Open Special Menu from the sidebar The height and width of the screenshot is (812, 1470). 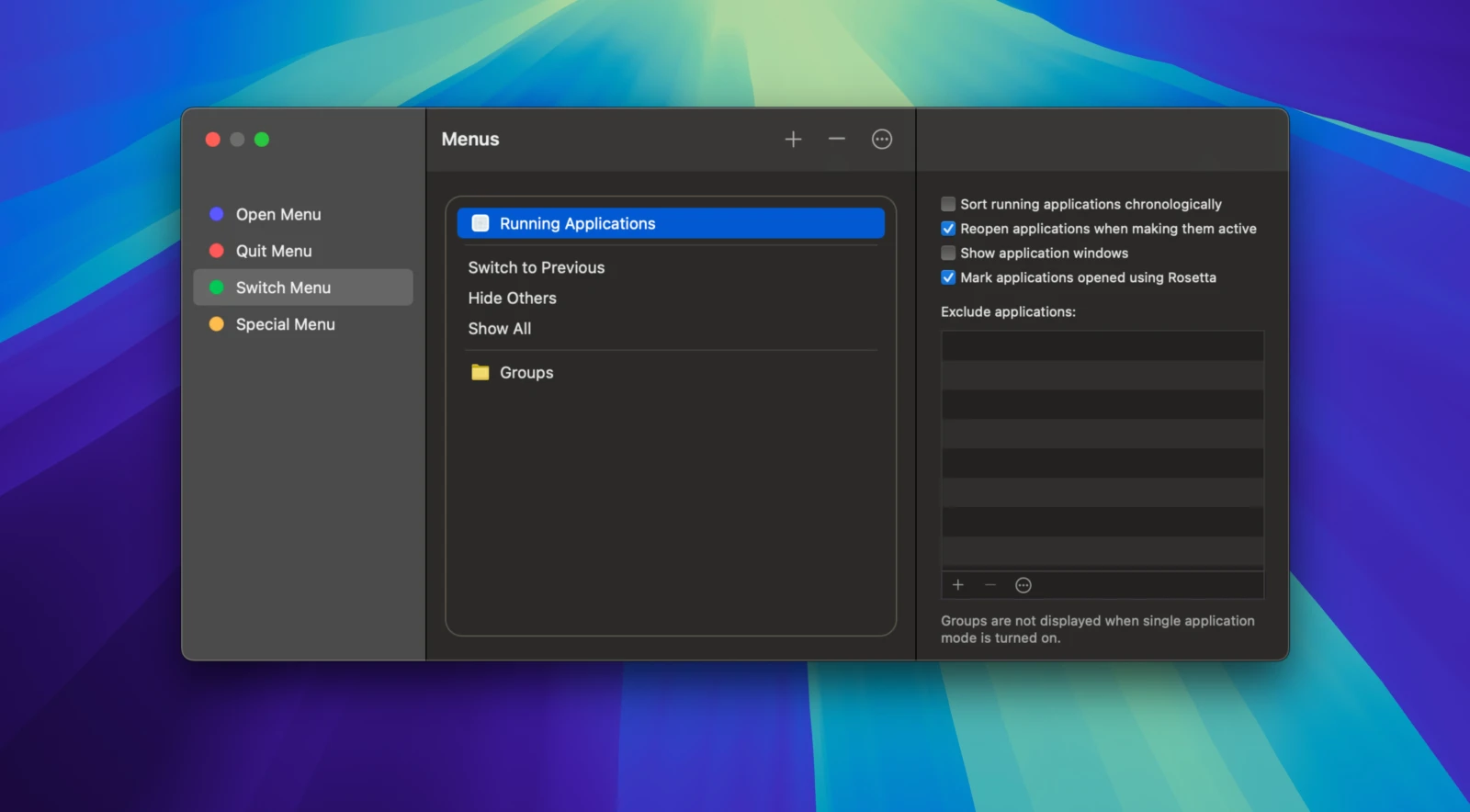pos(285,324)
